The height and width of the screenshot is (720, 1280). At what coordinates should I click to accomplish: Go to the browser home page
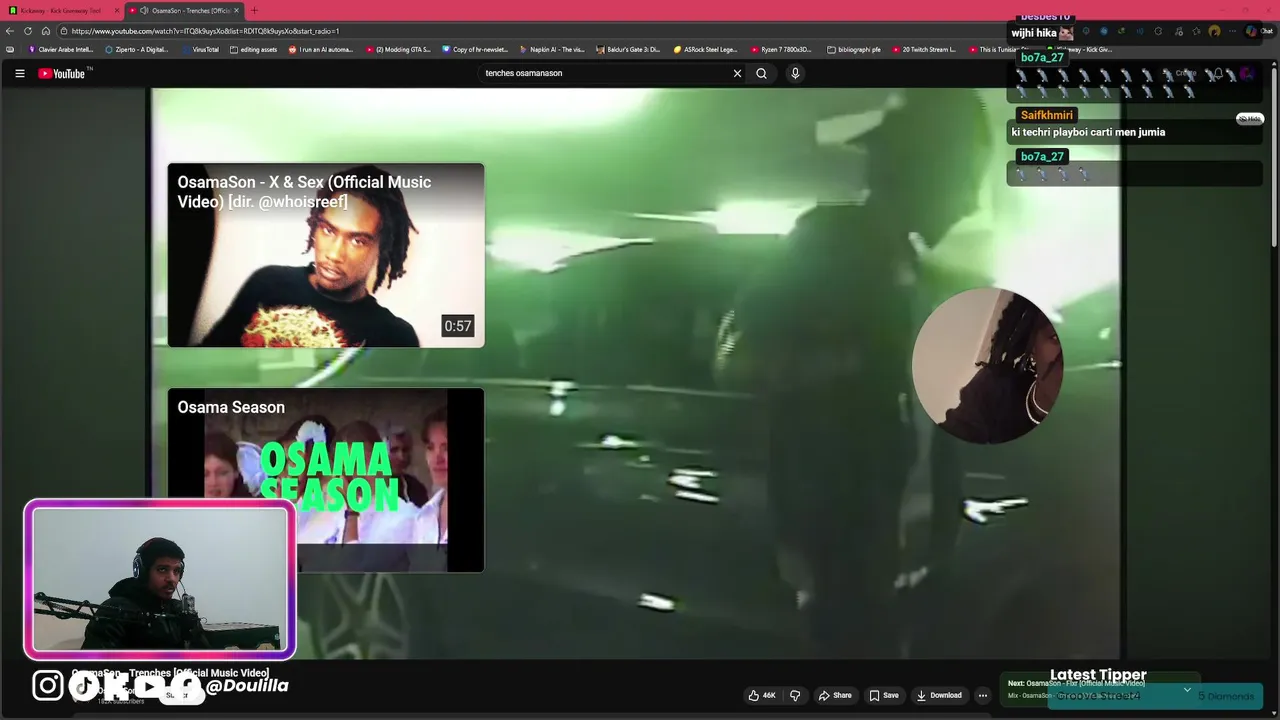(x=46, y=31)
